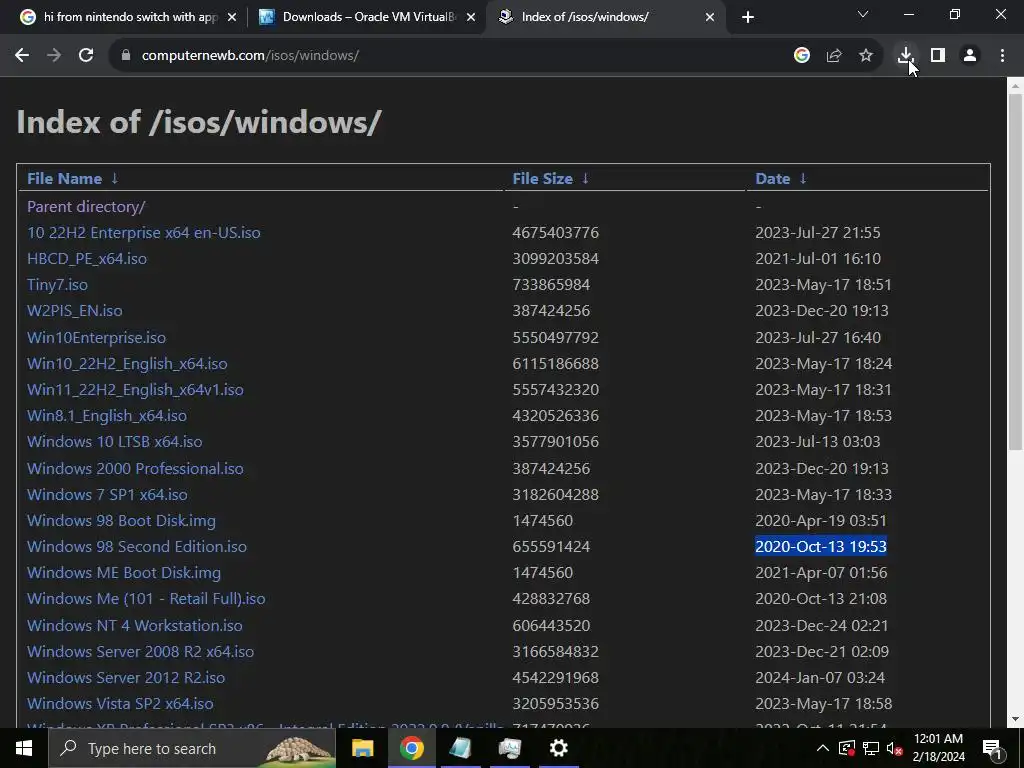Sort by Date header
This screenshot has height=768, width=1024.
(773, 178)
